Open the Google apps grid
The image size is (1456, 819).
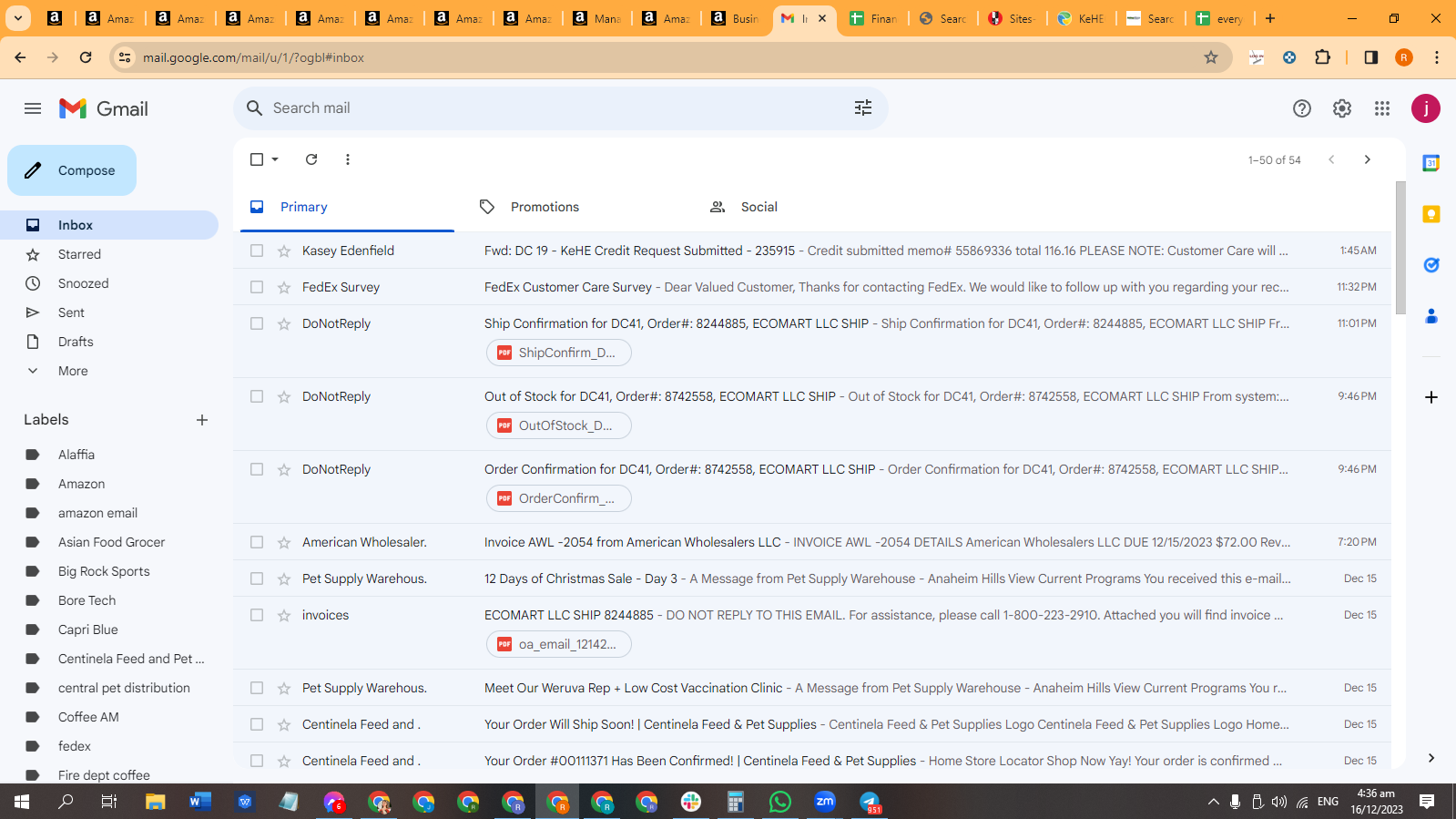point(1382,108)
